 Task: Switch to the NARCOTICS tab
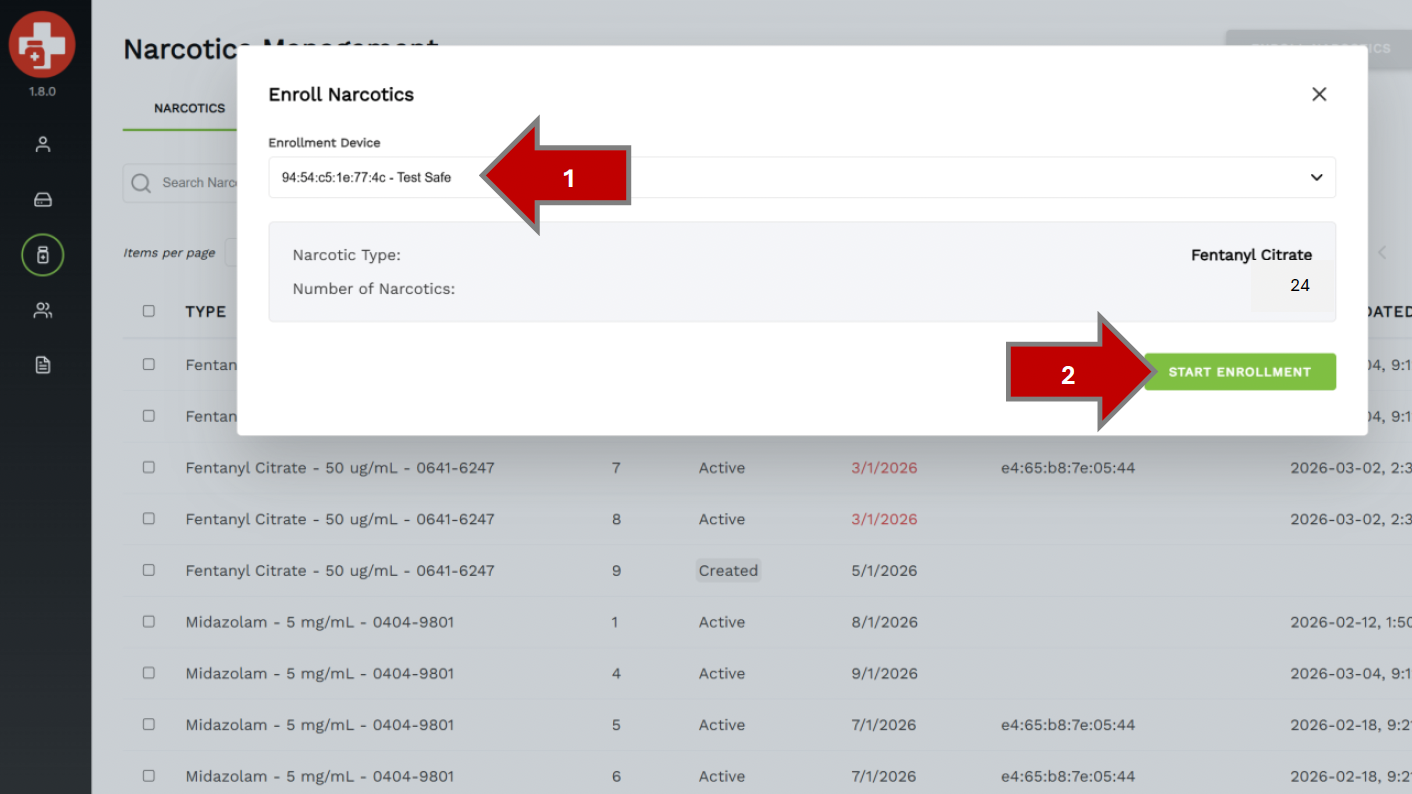point(189,108)
